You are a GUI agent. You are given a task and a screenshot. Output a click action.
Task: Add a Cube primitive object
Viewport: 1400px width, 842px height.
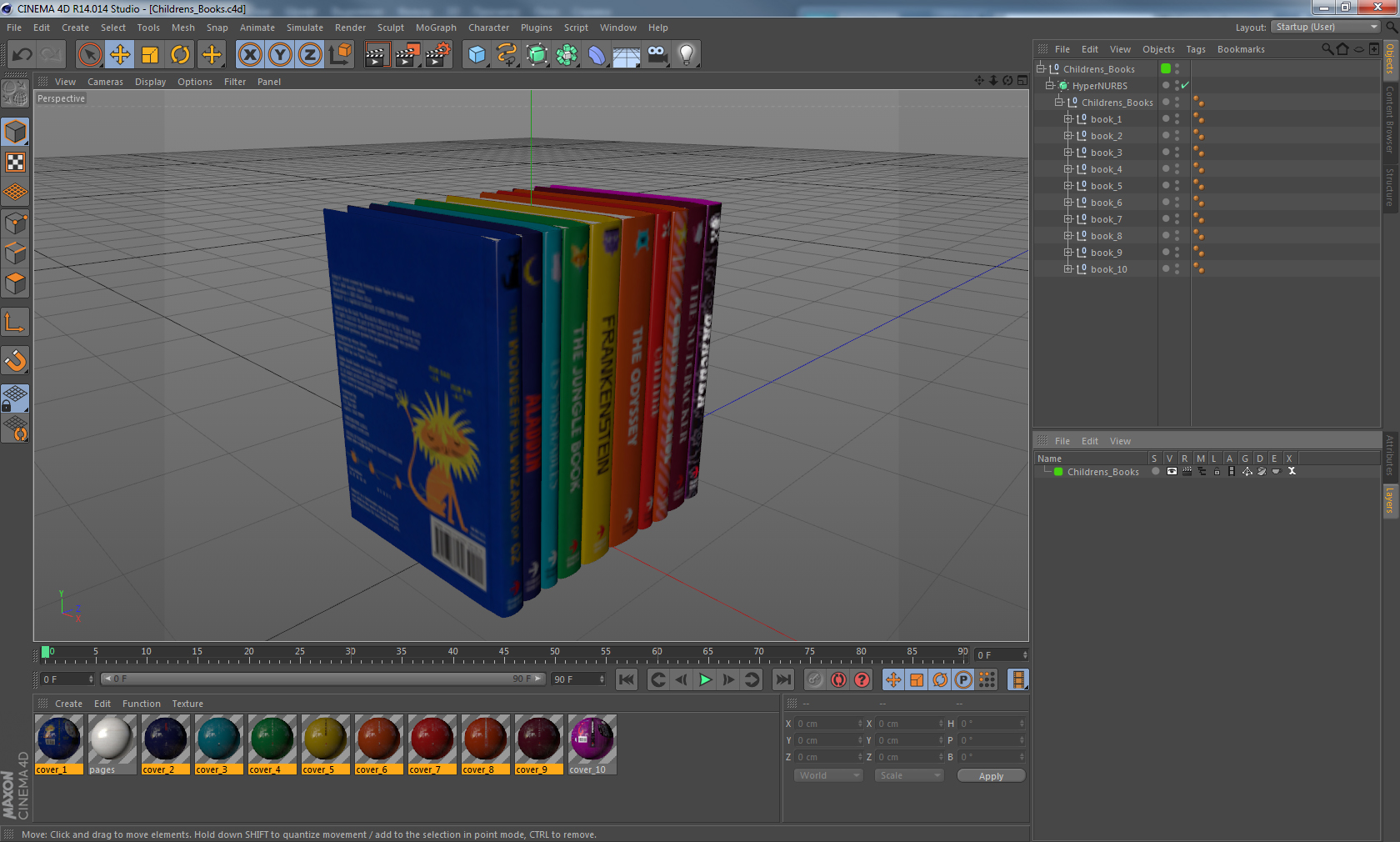477,55
